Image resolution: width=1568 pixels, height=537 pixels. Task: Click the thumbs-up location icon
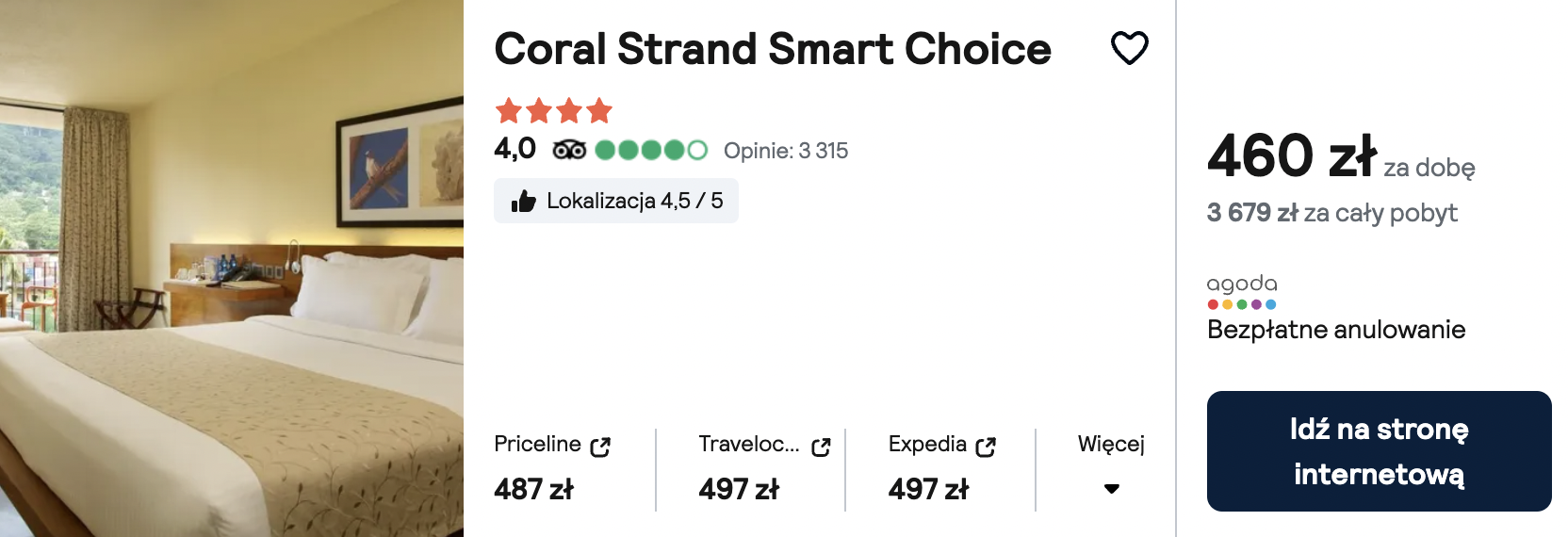(x=523, y=201)
